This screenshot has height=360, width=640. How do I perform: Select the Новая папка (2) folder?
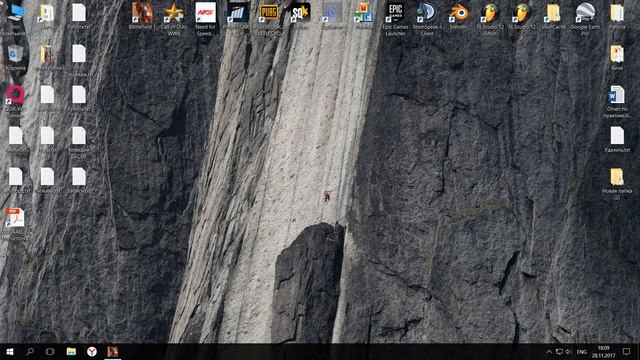[617, 177]
